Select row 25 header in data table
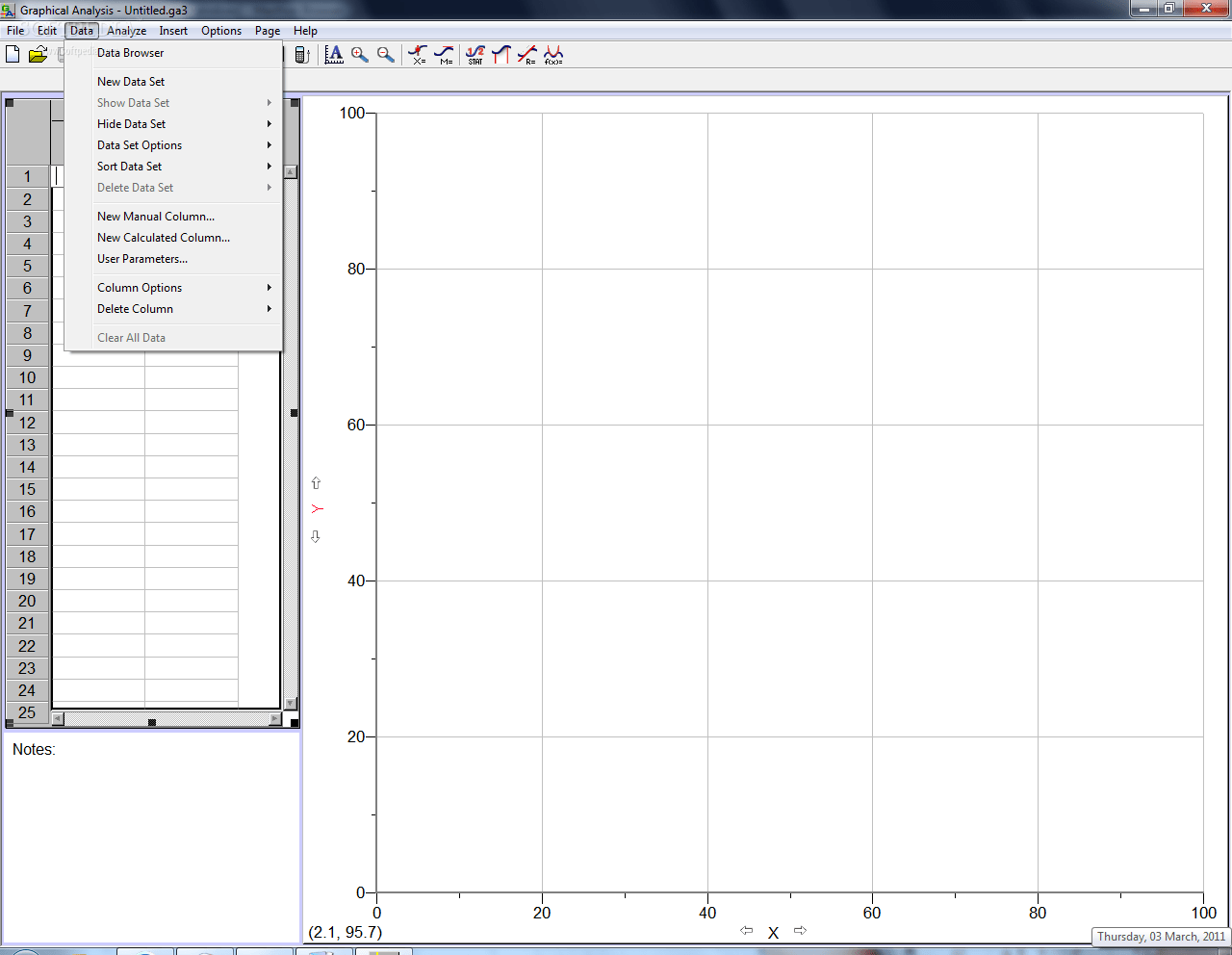Image resolution: width=1232 pixels, height=955 pixels. (x=27, y=712)
